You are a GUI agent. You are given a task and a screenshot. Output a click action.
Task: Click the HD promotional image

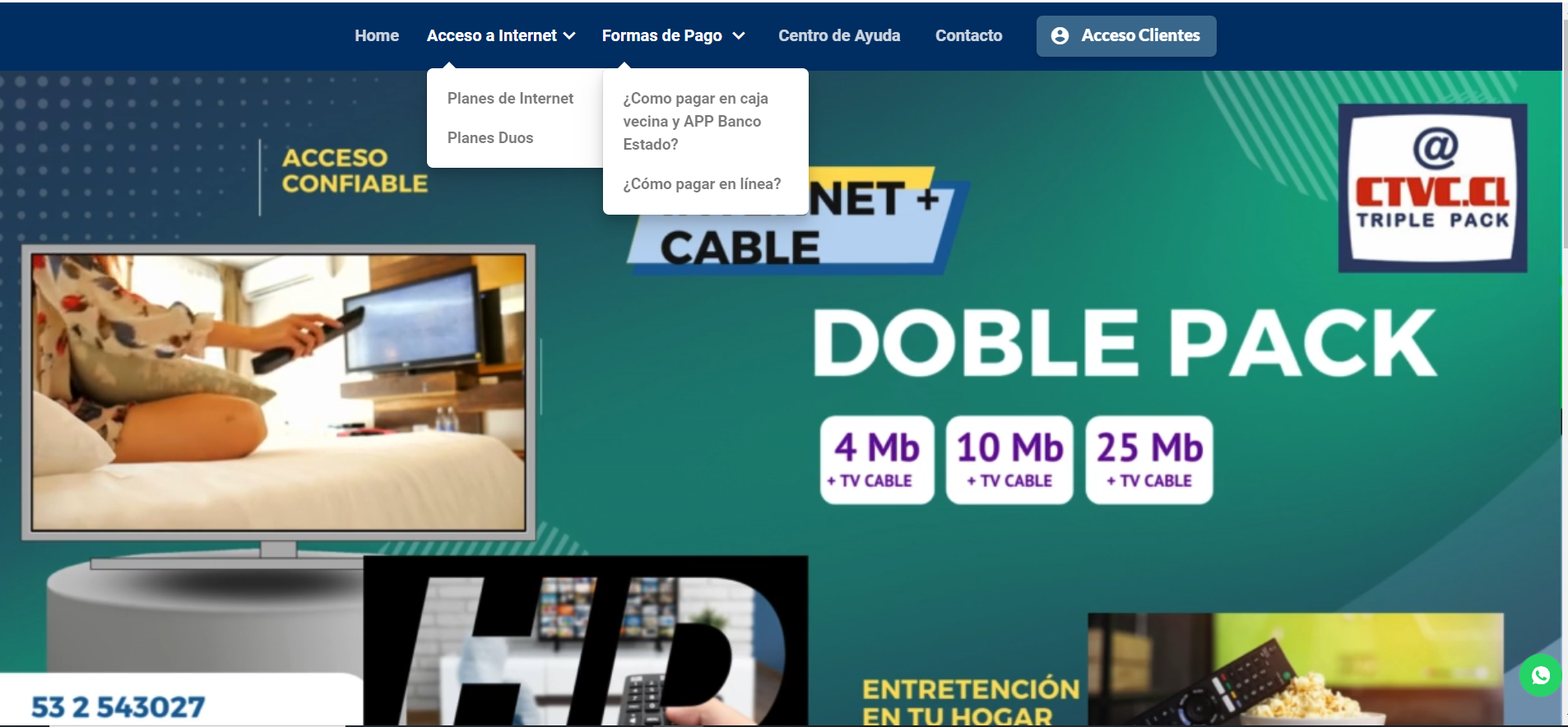586,641
